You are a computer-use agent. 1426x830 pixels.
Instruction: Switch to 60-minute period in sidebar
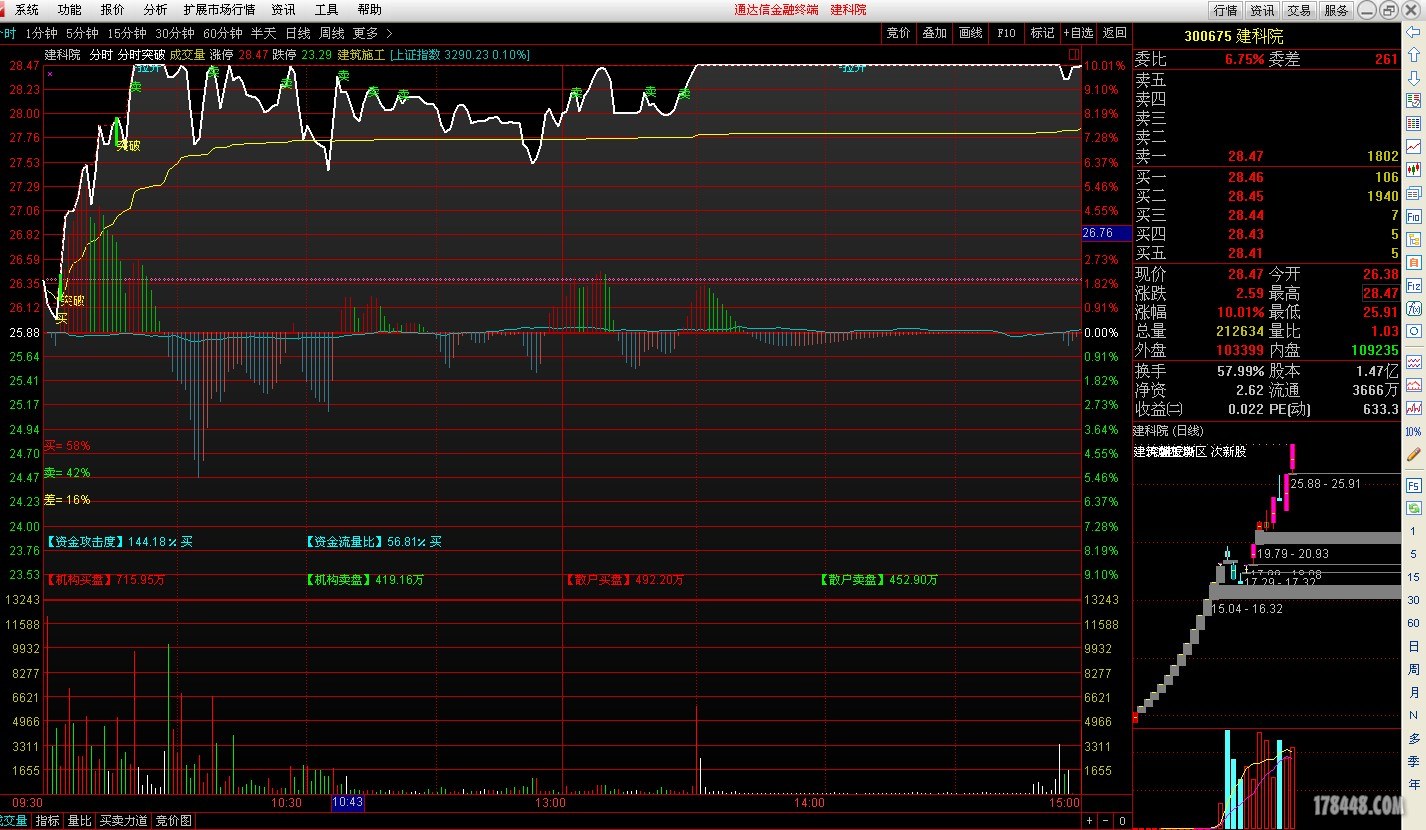point(1414,623)
